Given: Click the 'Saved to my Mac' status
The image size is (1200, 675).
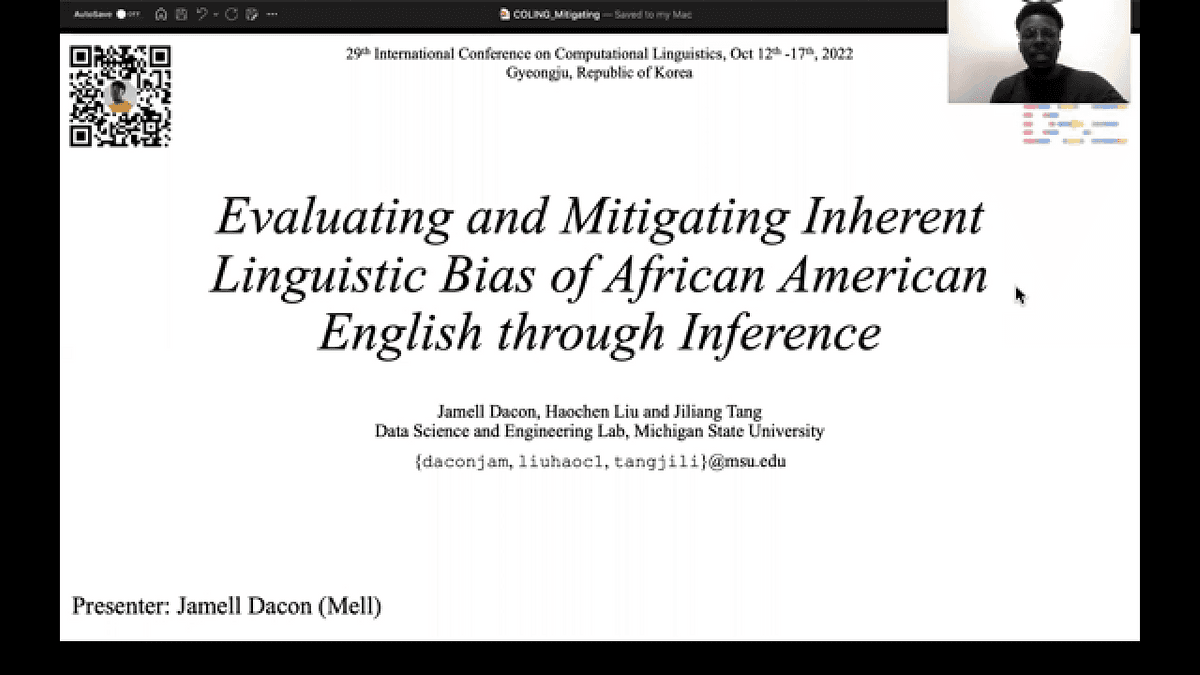Looking at the screenshot, I should click(650, 15).
